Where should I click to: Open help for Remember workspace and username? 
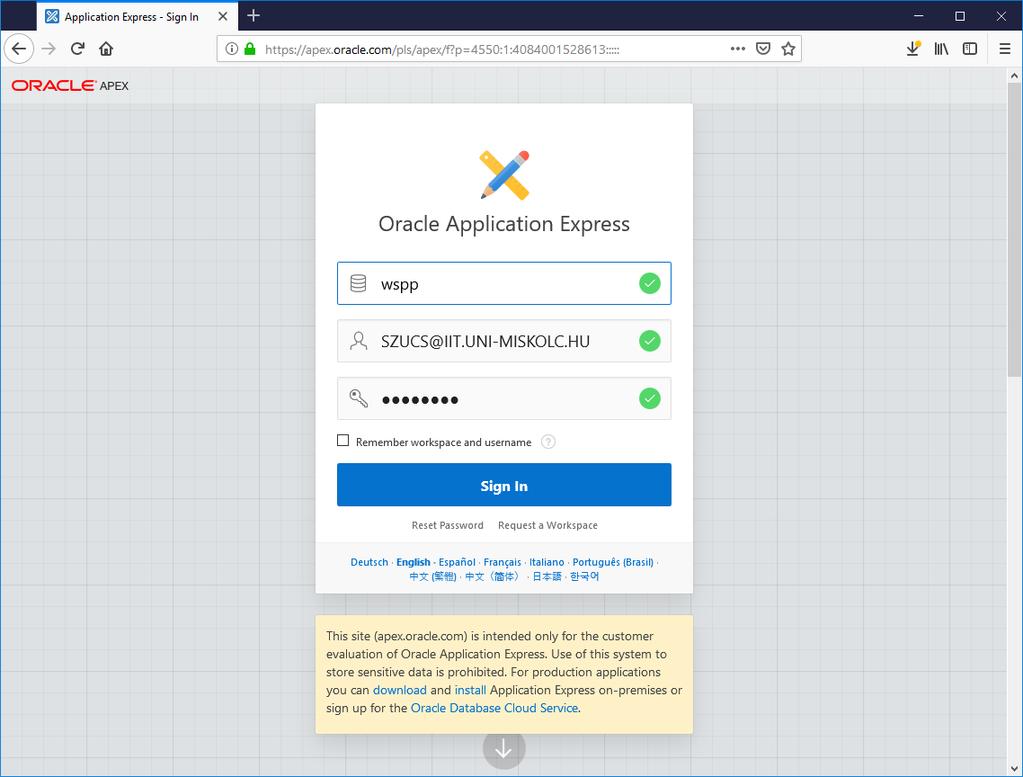[548, 442]
